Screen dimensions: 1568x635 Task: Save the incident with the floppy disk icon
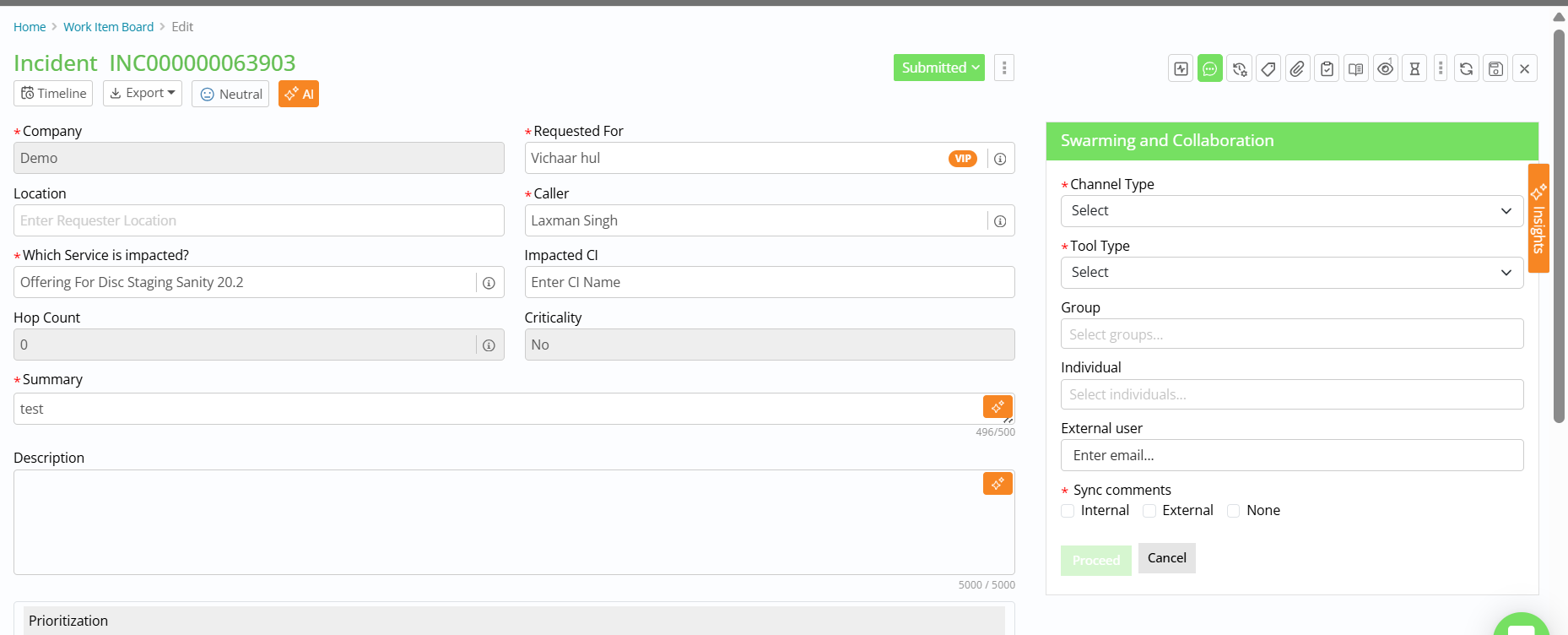1495,68
